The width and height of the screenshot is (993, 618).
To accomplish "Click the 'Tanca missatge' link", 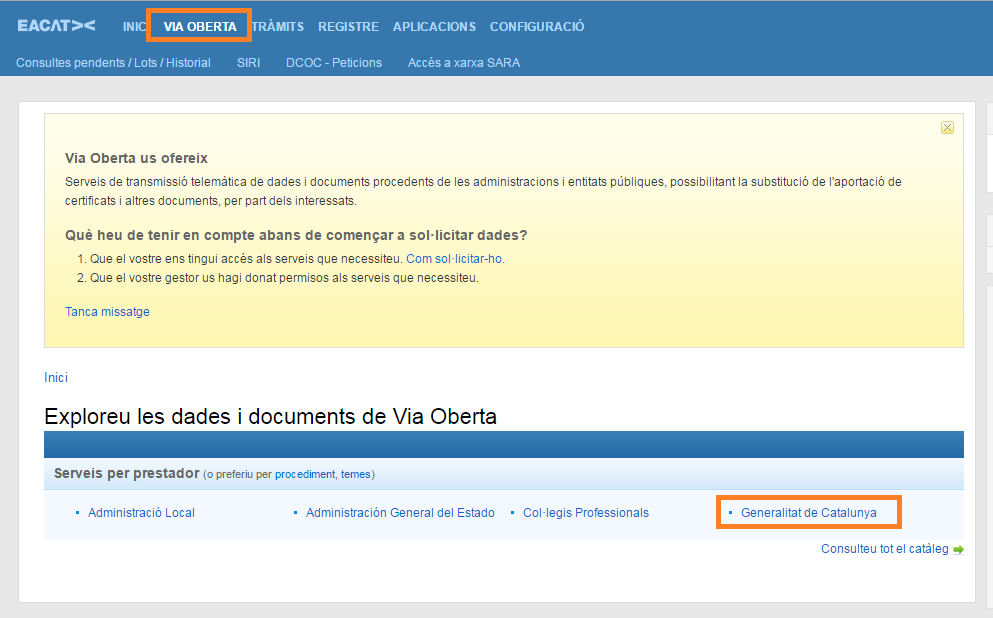I will pyautogui.click(x=107, y=311).
